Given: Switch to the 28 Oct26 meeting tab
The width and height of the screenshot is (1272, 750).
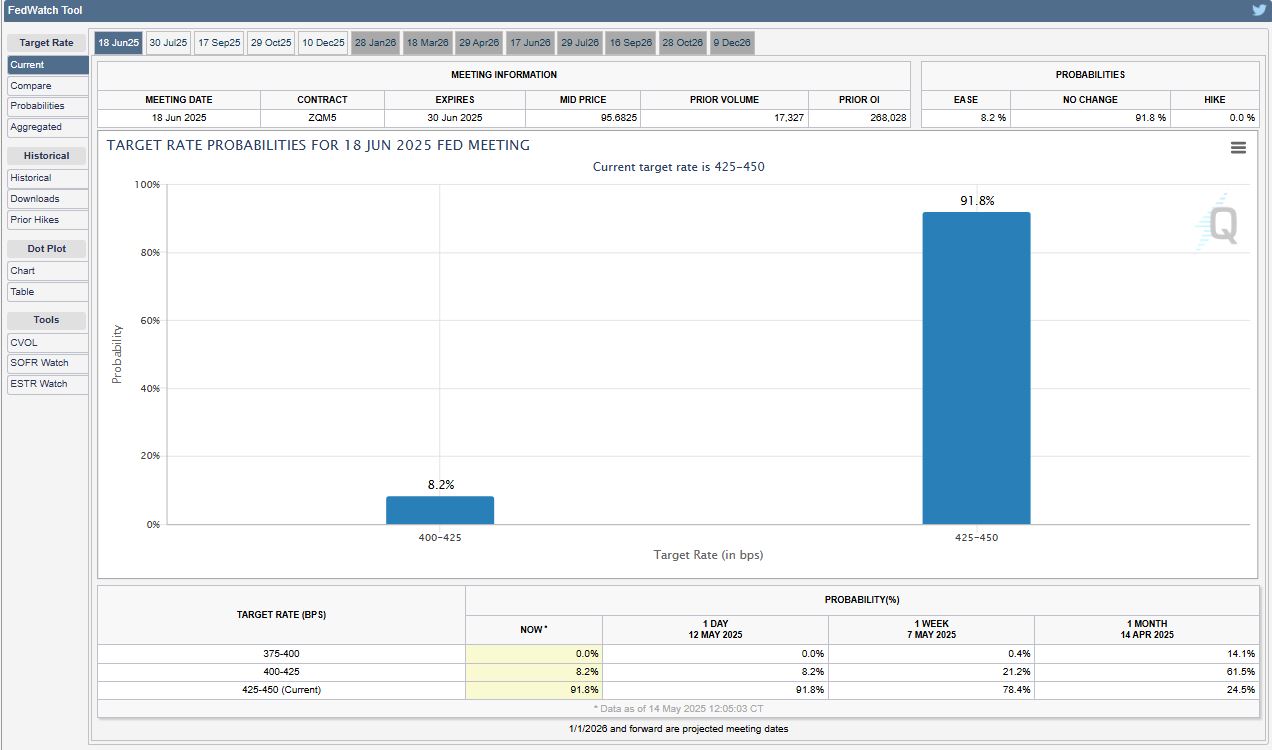Looking at the screenshot, I should pos(683,43).
